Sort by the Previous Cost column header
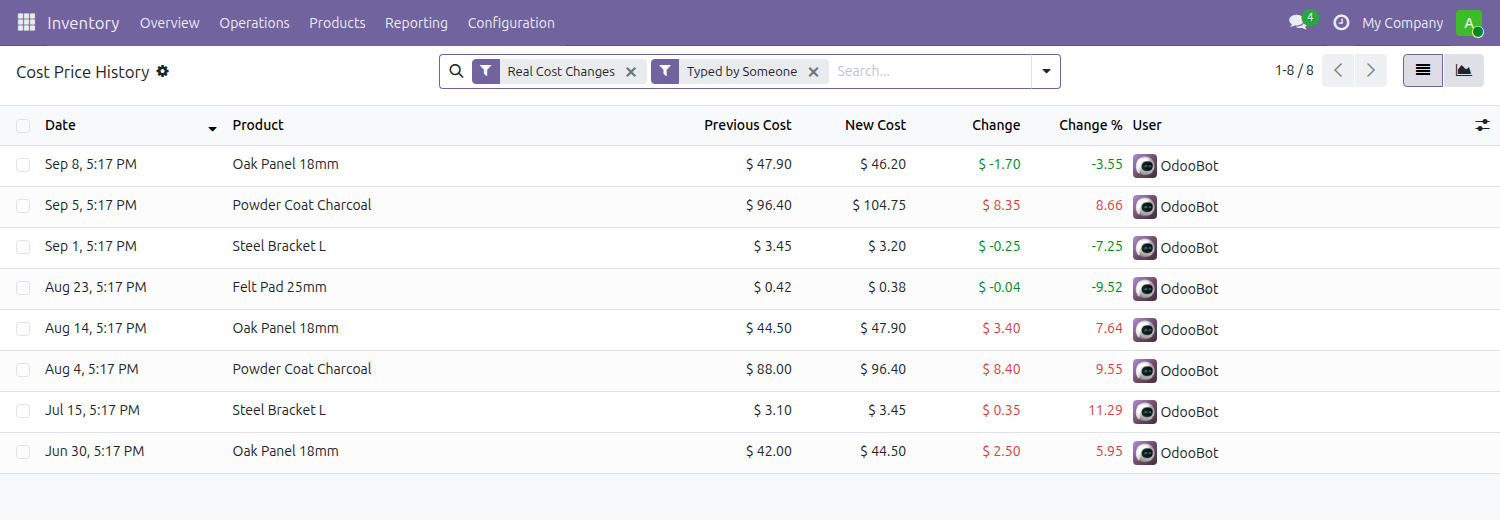This screenshot has width=1500, height=520. 748,125
